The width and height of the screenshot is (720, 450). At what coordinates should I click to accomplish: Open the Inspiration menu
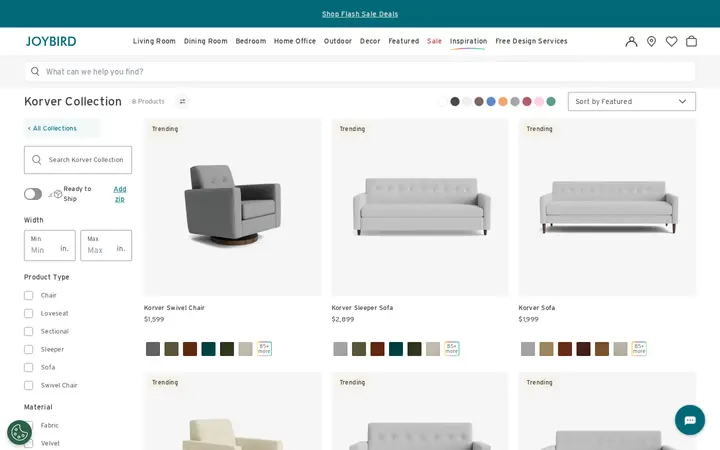468,41
